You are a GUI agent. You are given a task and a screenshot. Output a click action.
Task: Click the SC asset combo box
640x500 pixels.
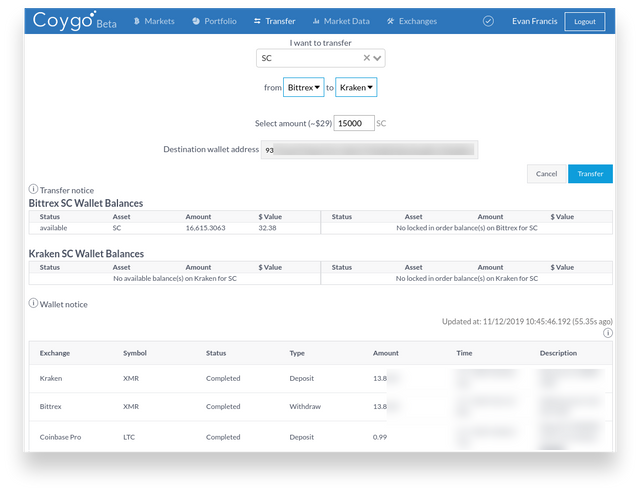coord(320,58)
